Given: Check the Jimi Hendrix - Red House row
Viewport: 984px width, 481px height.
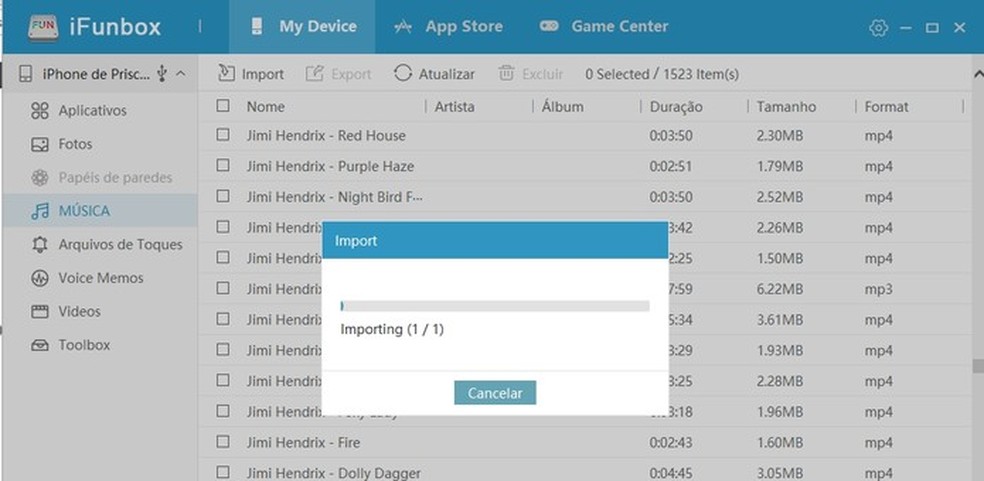Looking at the screenshot, I should (x=223, y=135).
